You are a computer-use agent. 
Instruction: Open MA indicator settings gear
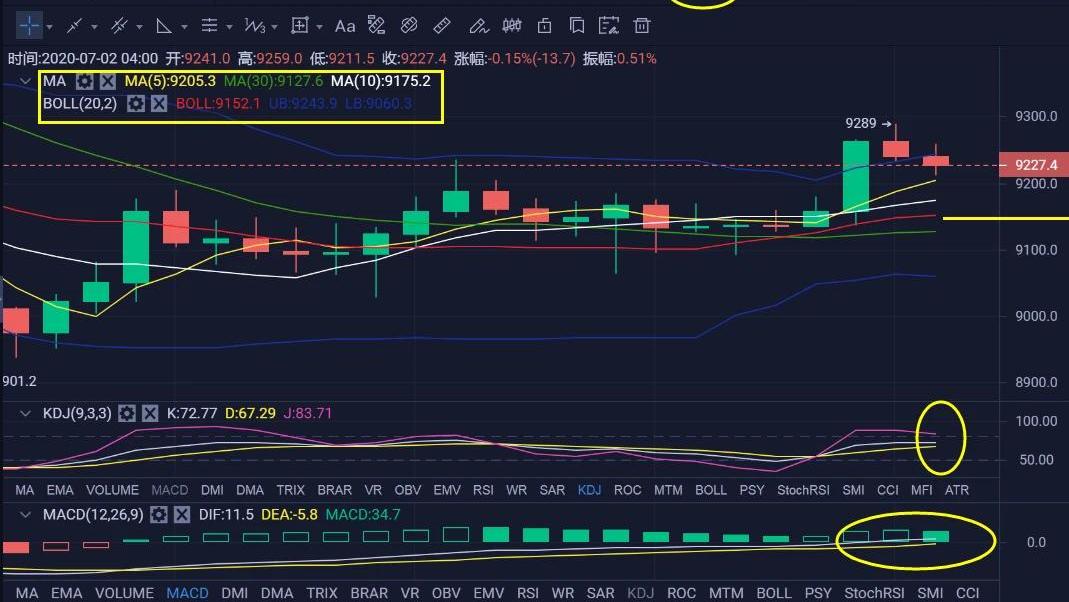click(x=85, y=81)
